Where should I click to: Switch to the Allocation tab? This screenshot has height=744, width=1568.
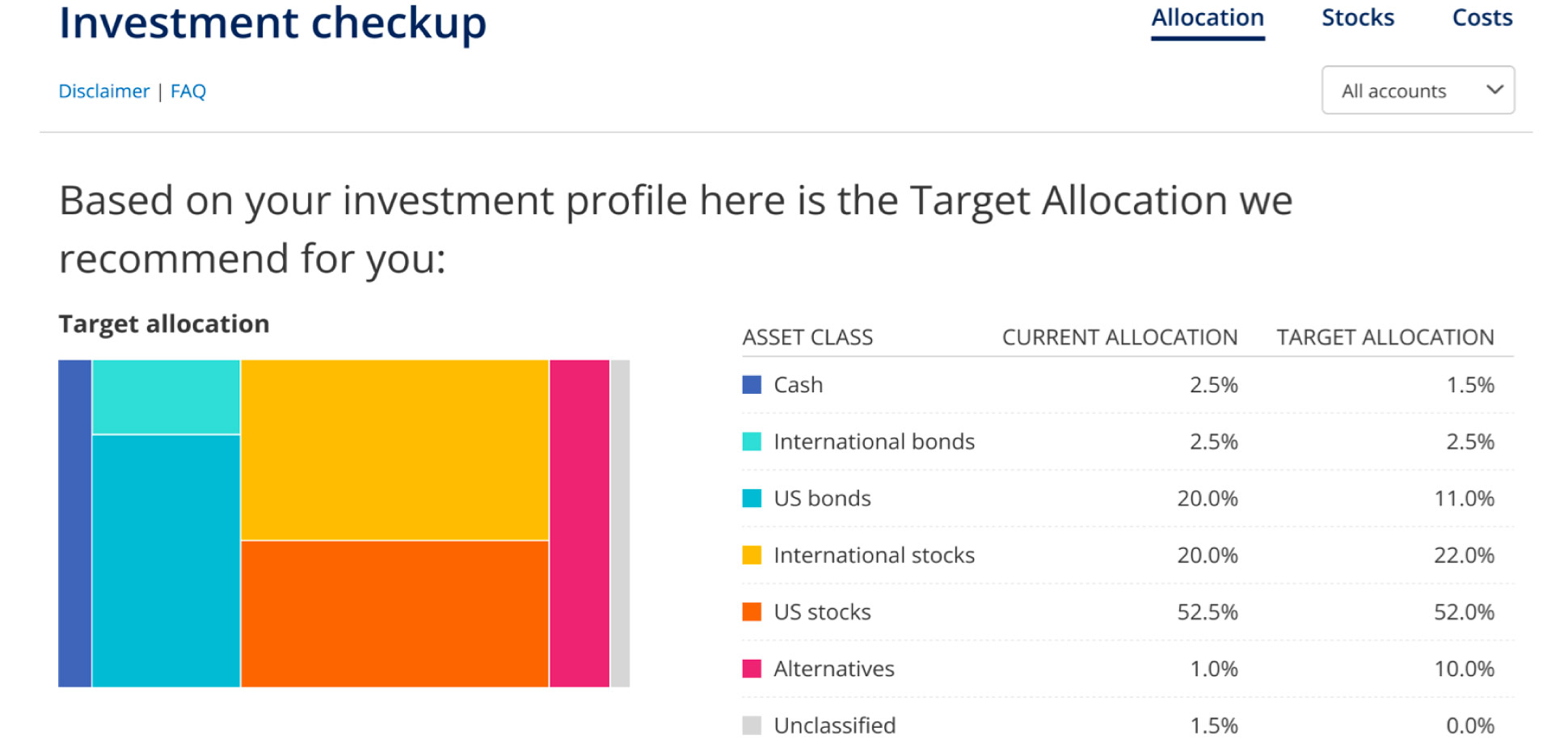(1208, 18)
